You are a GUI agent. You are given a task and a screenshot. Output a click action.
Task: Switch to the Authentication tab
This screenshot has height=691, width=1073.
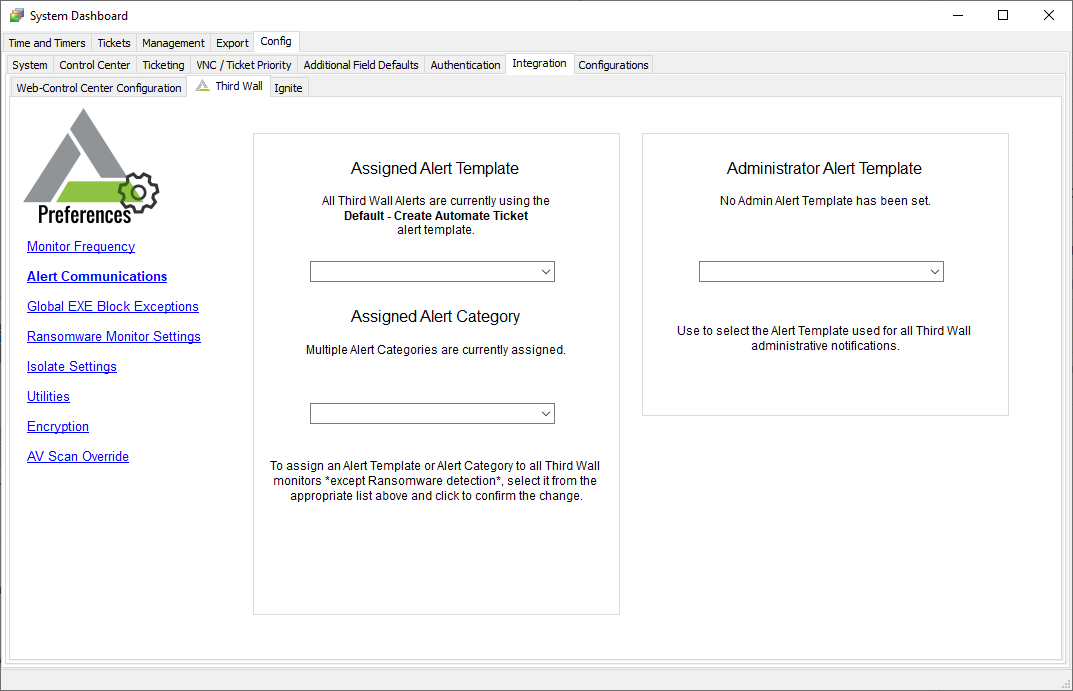tap(465, 65)
